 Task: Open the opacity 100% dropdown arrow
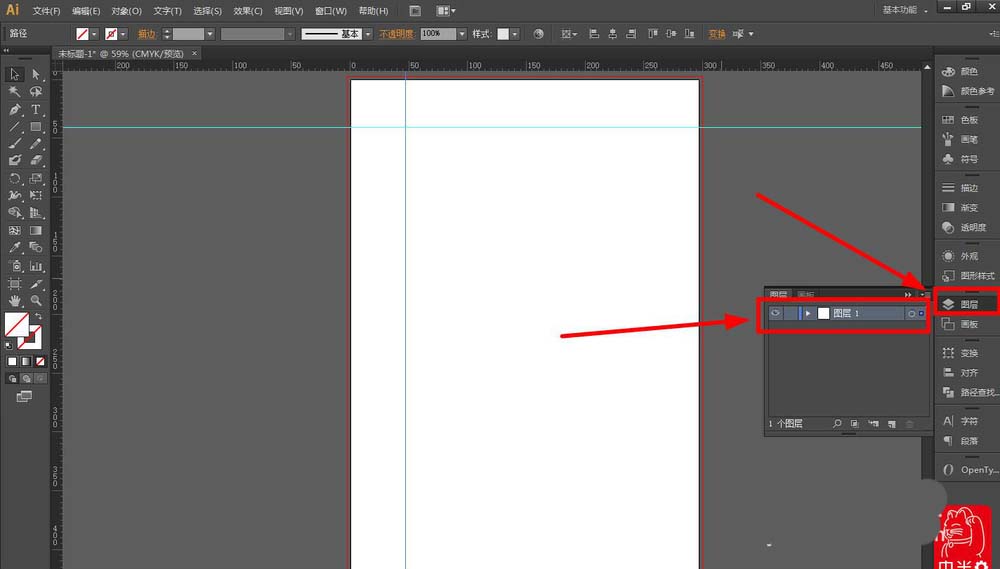tap(462, 34)
